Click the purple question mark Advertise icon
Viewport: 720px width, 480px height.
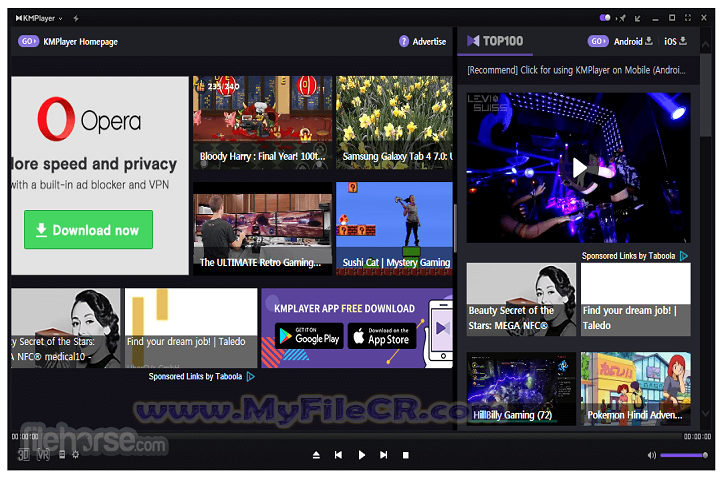coord(404,41)
